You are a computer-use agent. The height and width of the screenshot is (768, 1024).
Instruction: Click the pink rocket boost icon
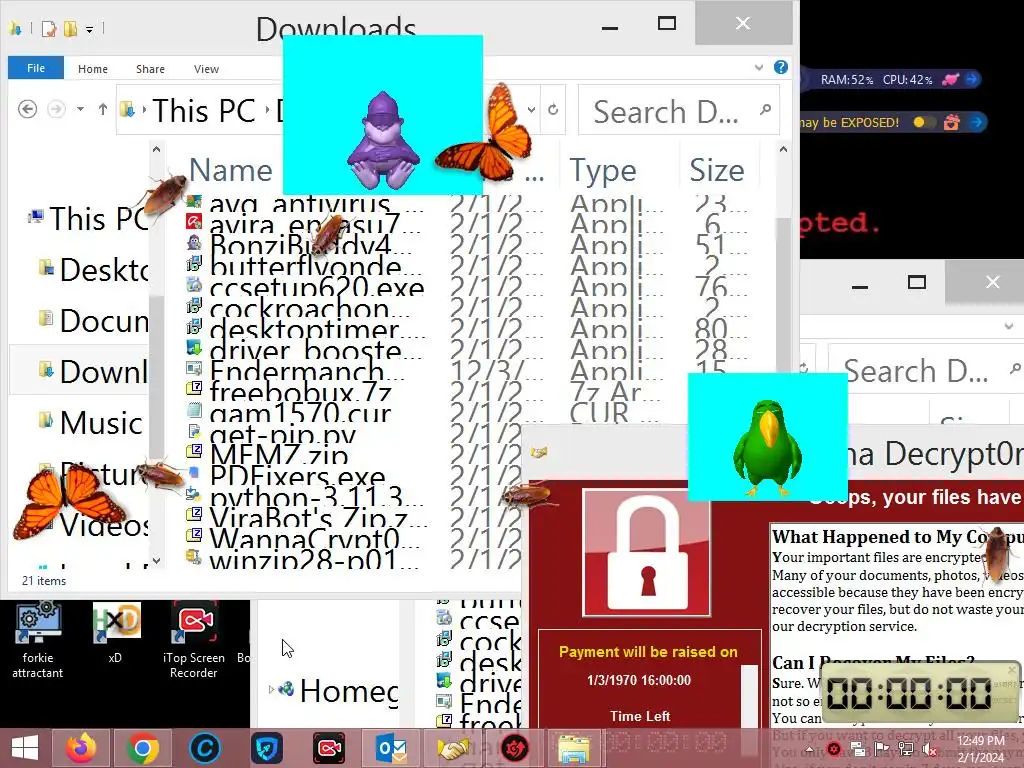(x=952, y=80)
